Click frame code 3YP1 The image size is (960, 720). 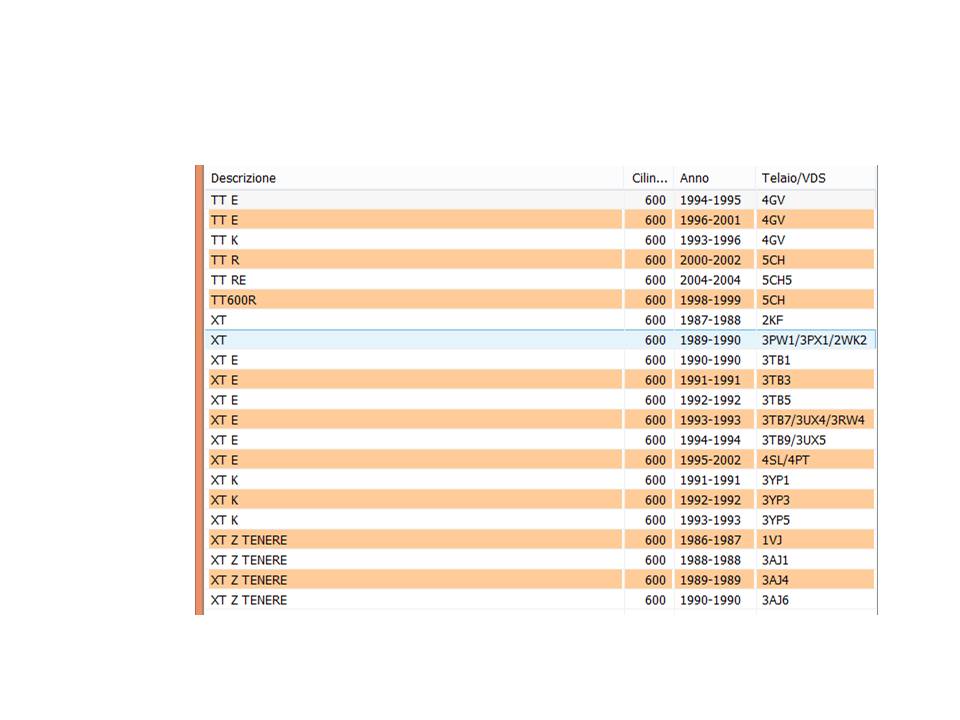(x=776, y=481)
